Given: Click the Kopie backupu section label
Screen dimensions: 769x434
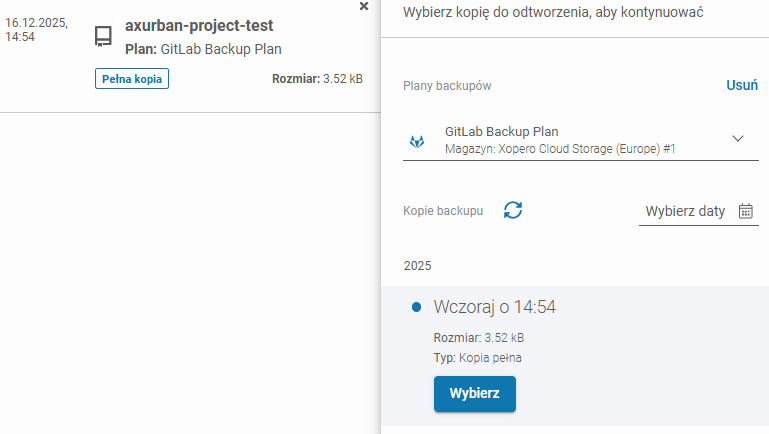Looking at the screenshot, I should pyautogui.click(x=443, y=211).
